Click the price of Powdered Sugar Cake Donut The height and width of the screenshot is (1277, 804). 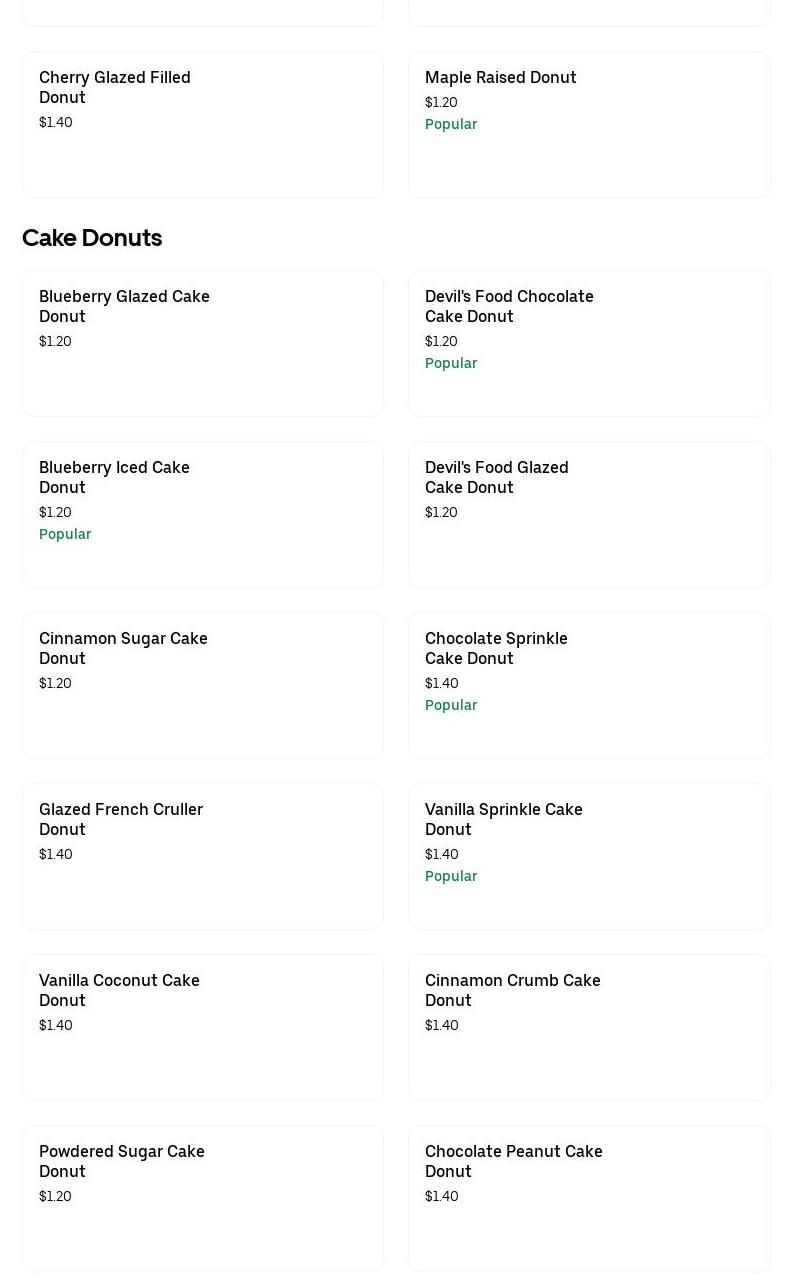pyautogui.click(x=55, y=1196)
